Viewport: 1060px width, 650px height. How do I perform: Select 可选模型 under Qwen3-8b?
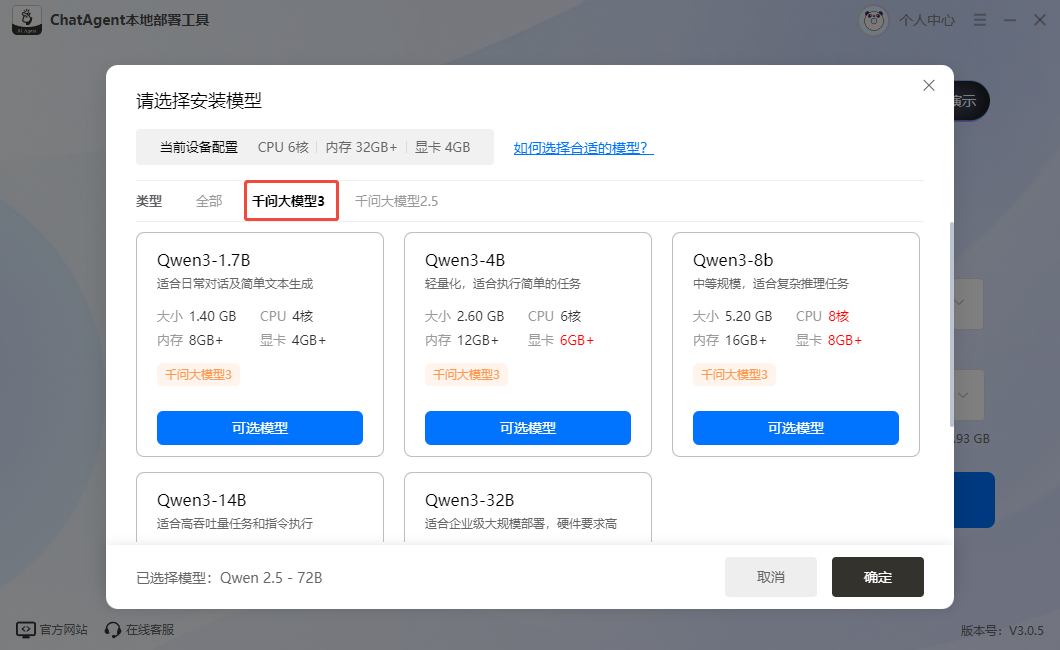coord(795,428)
